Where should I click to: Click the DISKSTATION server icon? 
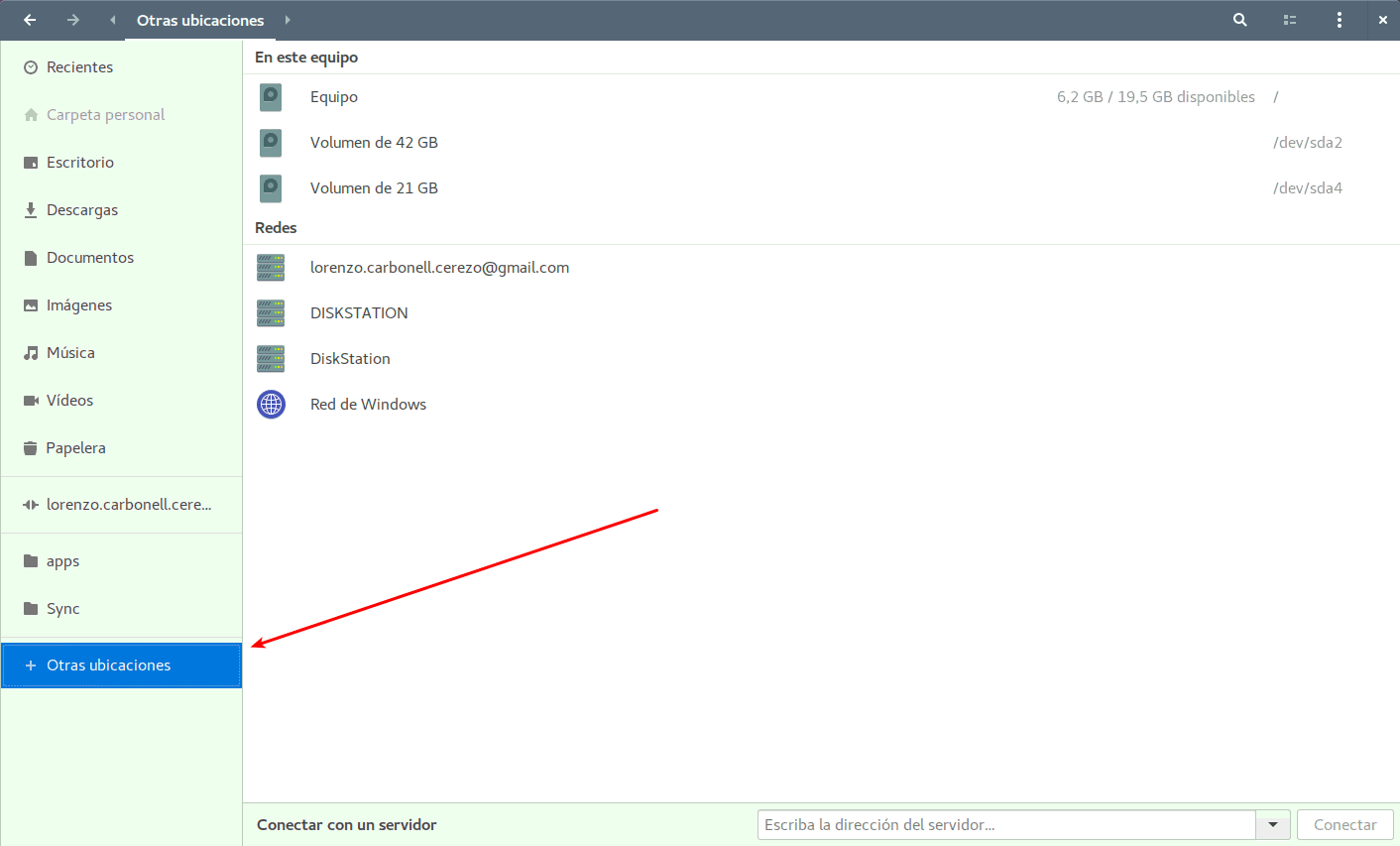pos(271,313)
